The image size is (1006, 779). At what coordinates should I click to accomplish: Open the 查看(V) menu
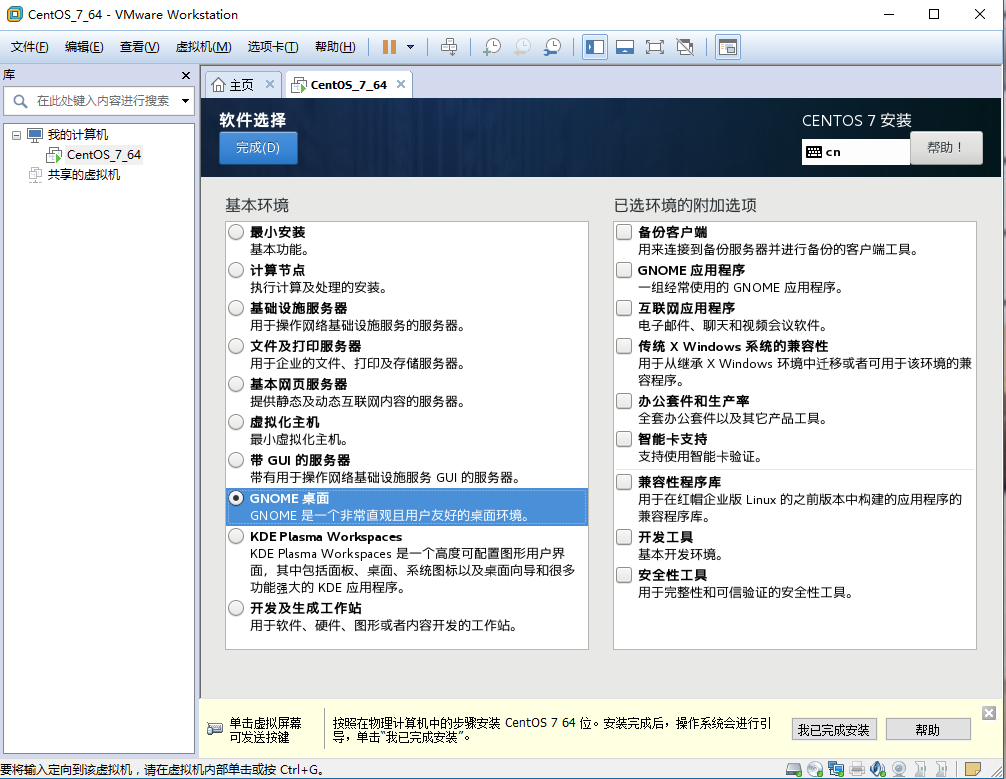[x=139, y=47]
